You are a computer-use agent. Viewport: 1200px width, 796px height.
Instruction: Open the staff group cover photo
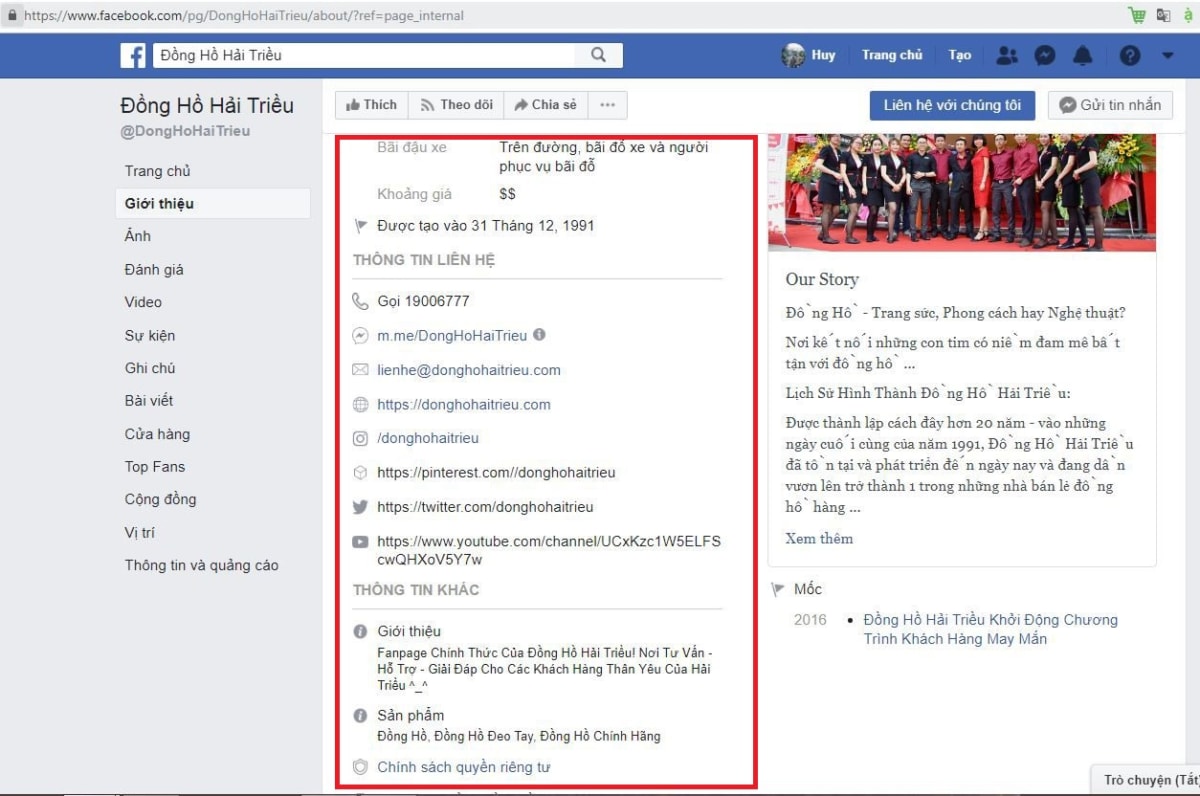962,192
